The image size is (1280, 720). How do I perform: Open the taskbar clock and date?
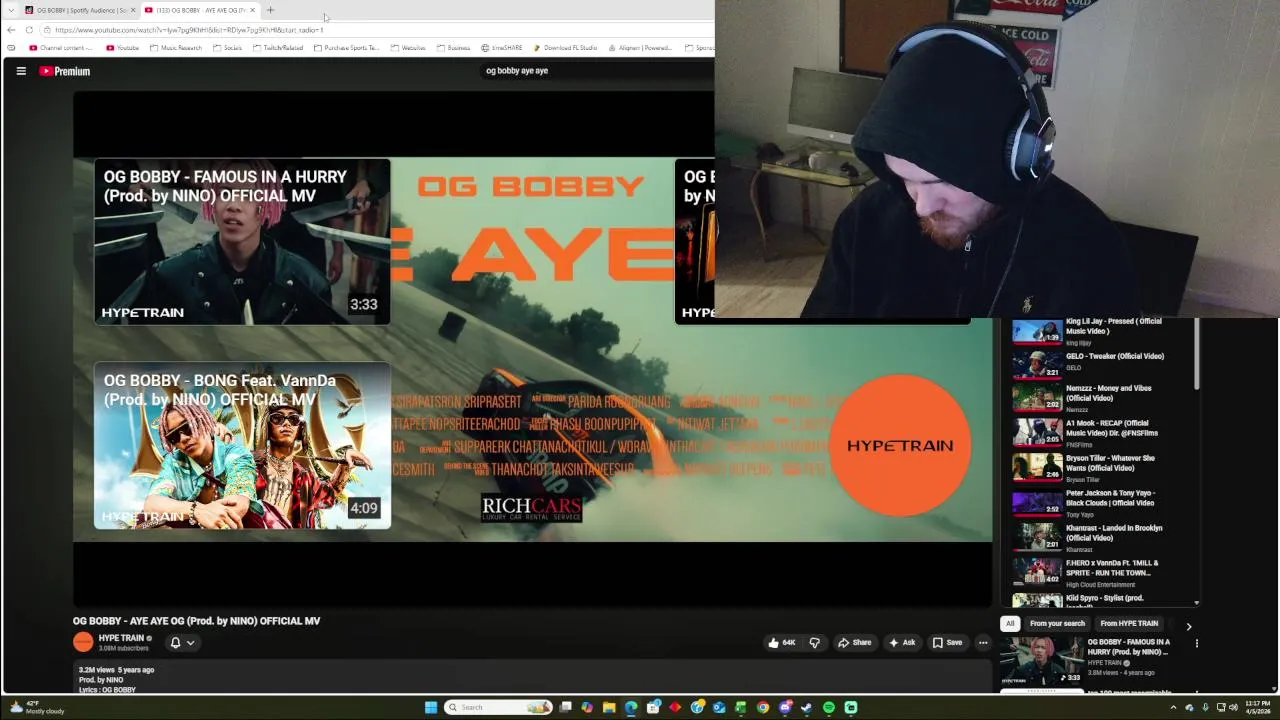click(1258, 707)
